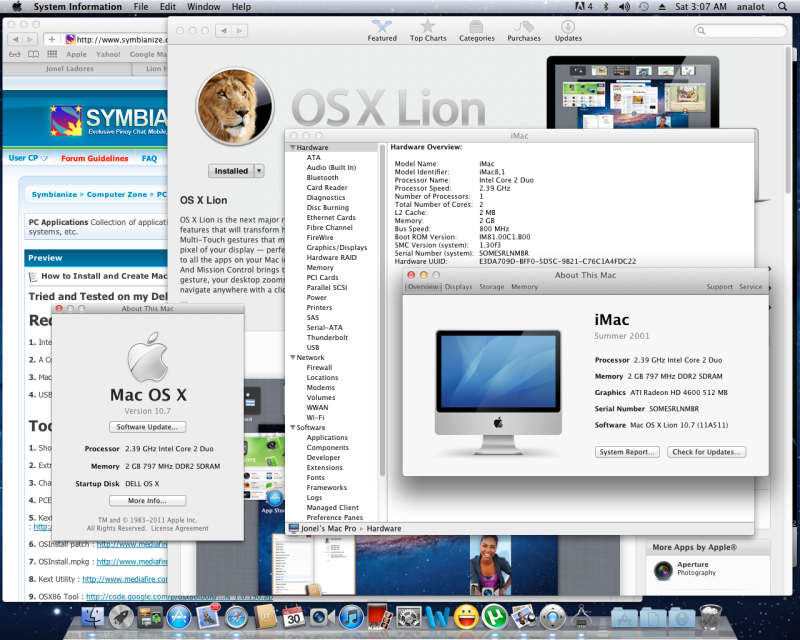Switch to the Displays tab in About This Mac
Screen dimensions: 800x640
pos(458,287)
